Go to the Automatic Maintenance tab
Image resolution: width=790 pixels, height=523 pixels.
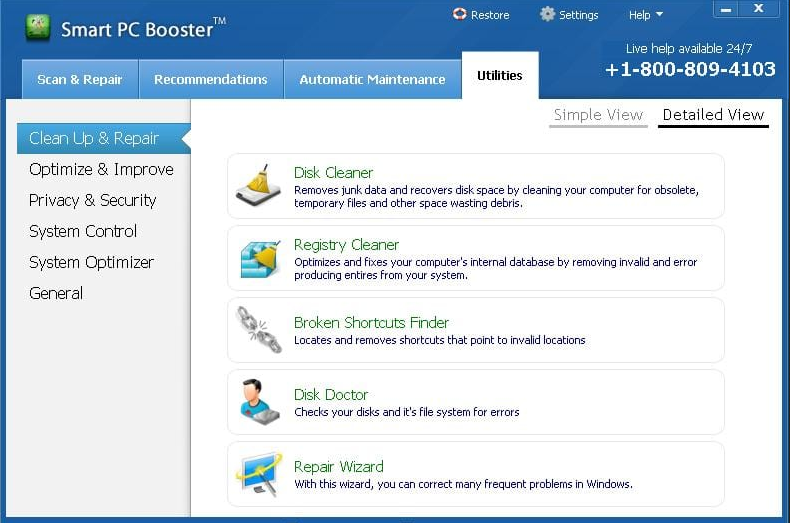[372, 80]
